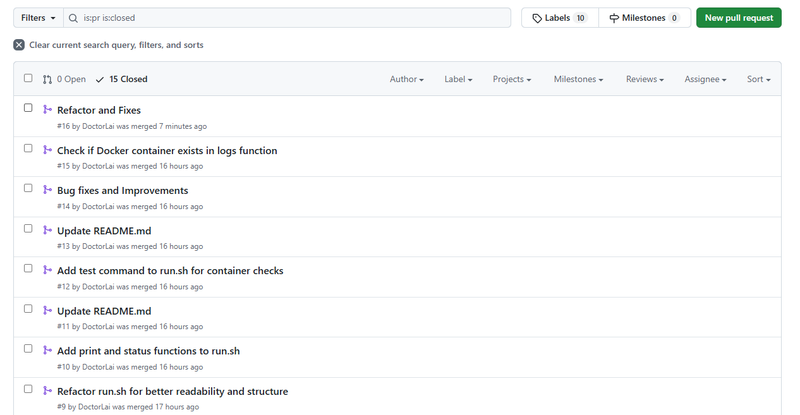Click the tag icon on Labels button
This screenshot has height=415, width=800.
[x=537, y=18]
